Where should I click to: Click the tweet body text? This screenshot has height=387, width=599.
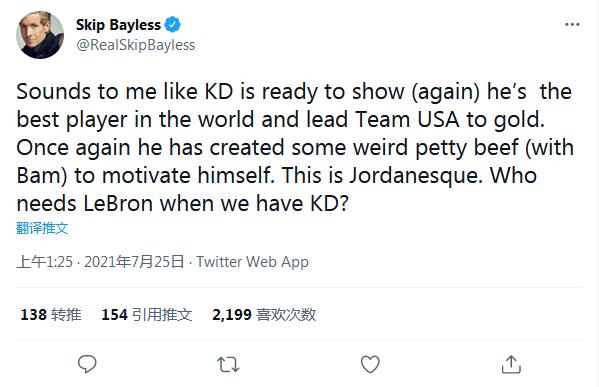coord(295,147)
